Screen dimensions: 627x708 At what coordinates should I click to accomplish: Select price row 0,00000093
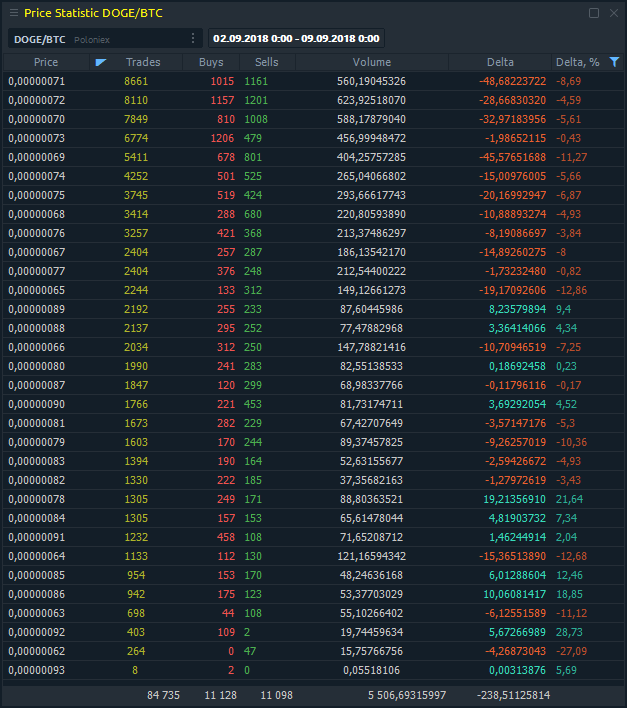tap(313, 670)
